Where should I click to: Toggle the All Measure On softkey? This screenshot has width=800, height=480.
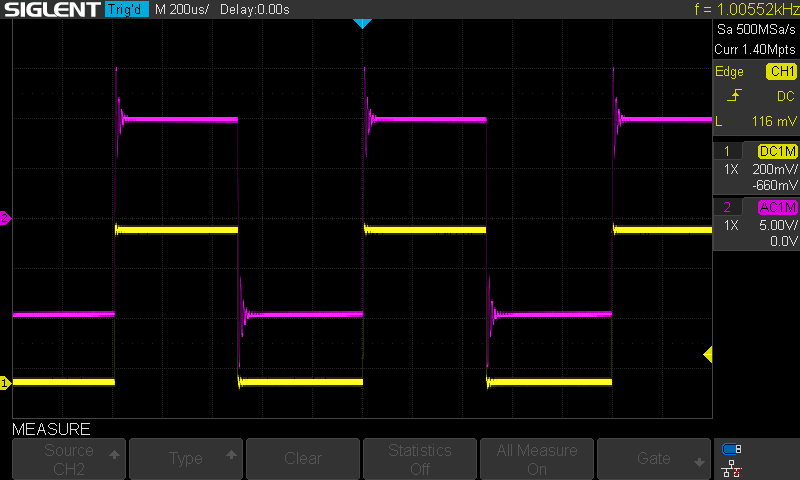click(x=537, y=459)
